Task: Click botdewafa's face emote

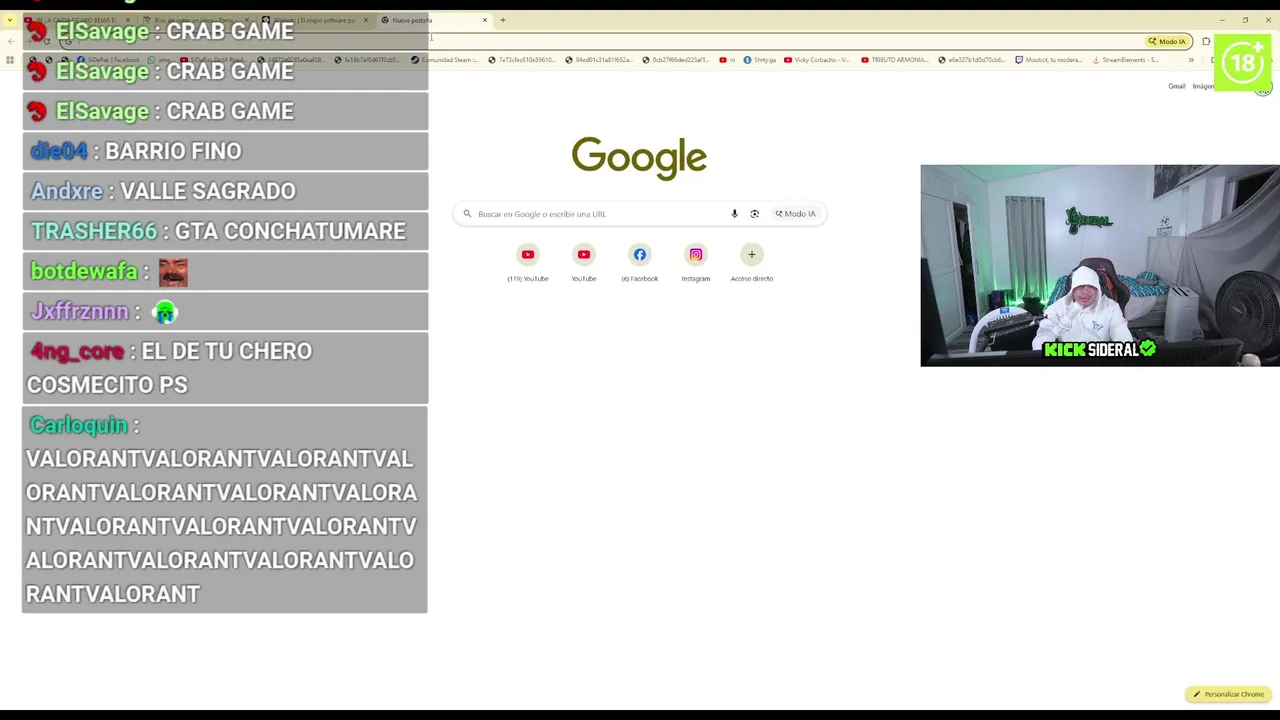Action: (173, 272)
